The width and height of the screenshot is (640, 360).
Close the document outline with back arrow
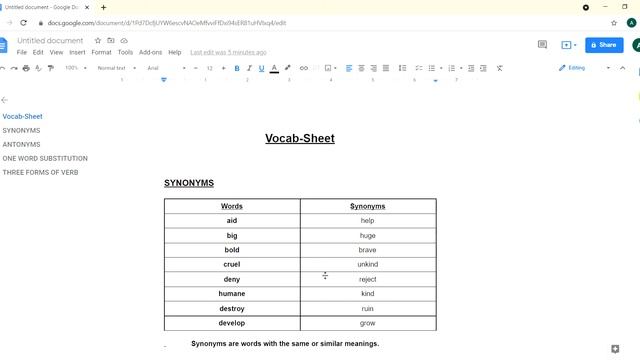[x=4, y=100]
